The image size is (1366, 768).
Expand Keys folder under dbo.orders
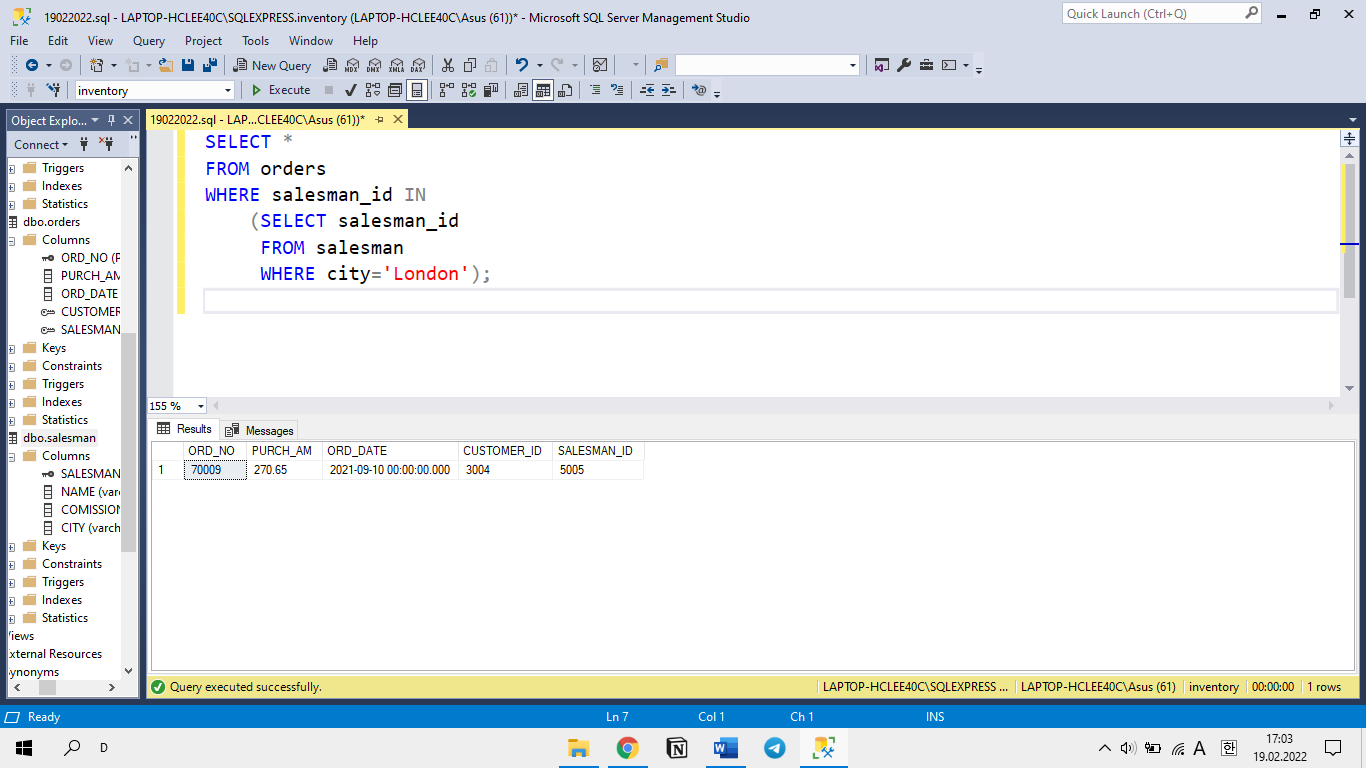[x=12, y=348]
